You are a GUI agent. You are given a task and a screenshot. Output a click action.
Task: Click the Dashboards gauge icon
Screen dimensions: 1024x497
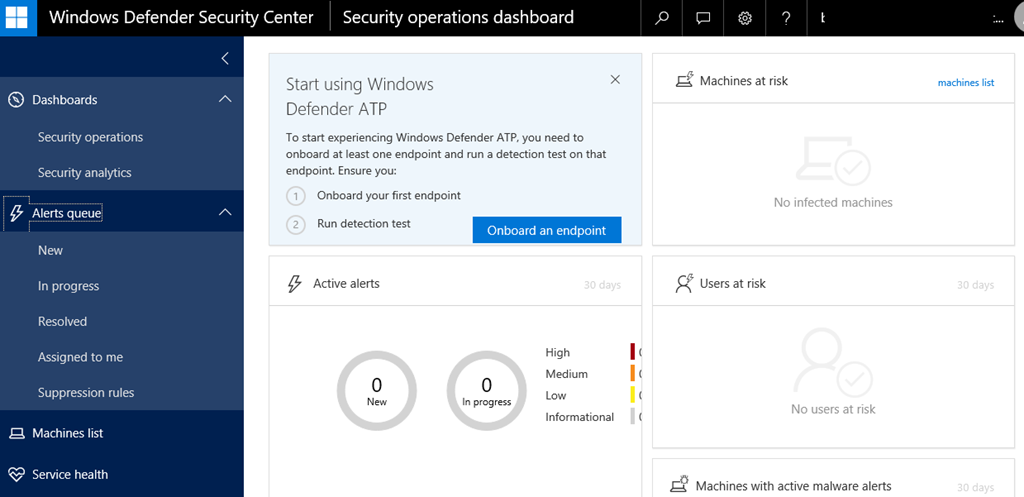(x=16, y=100)
